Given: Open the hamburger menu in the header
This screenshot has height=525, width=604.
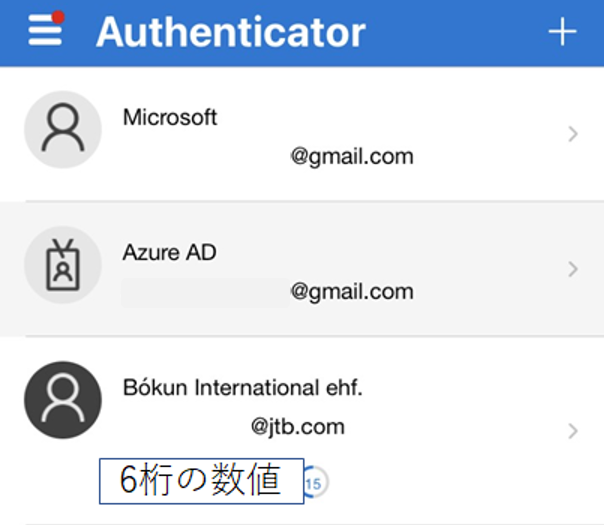Looking at the screenshot, I should (44, 31).
